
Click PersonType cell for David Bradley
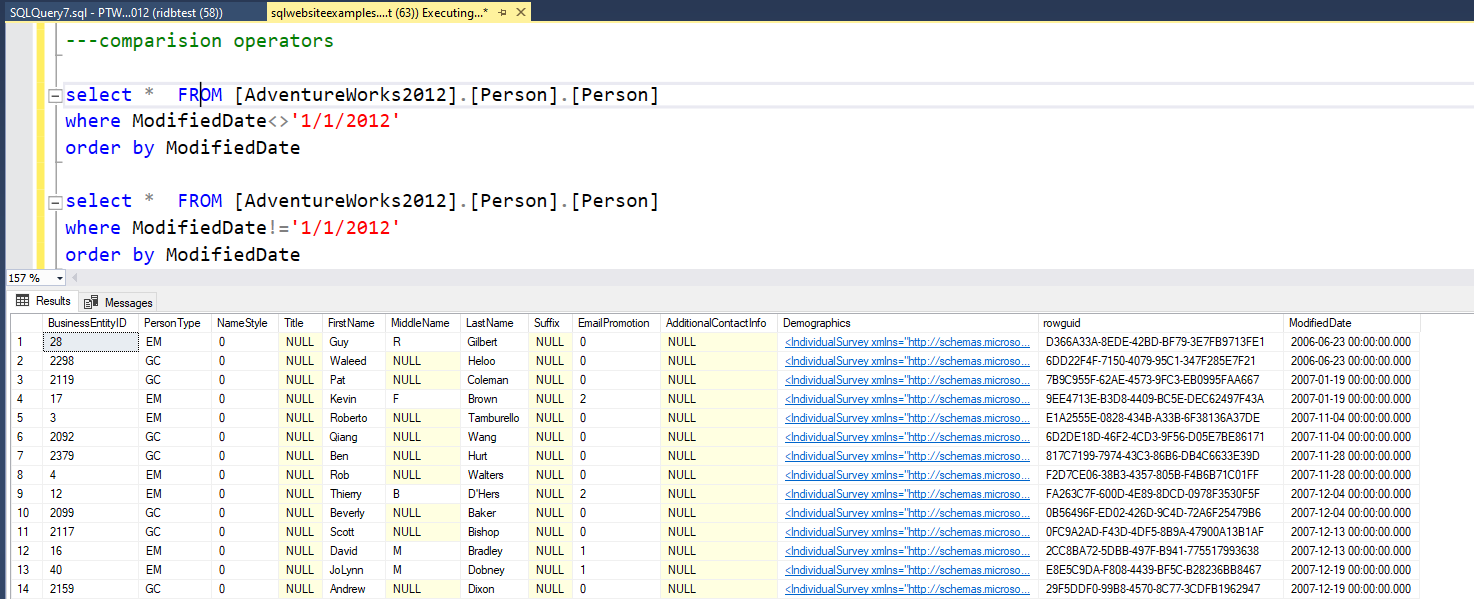coord(174,551)
